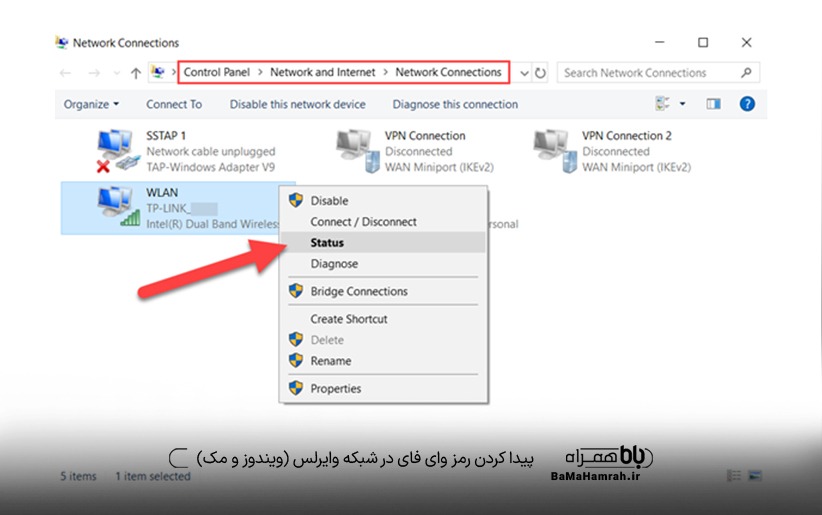Click the WLAN connection name

(x=162, y=192)
